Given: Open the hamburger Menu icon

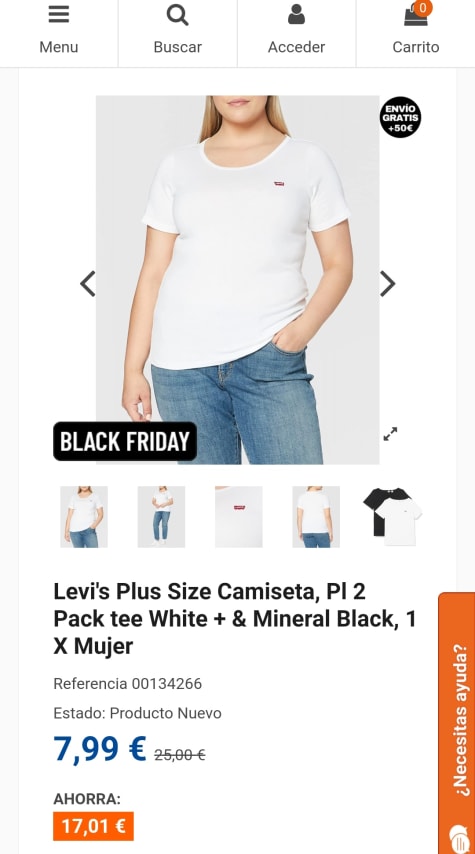Looking at the screenshot, I should (x=58, y=15).
